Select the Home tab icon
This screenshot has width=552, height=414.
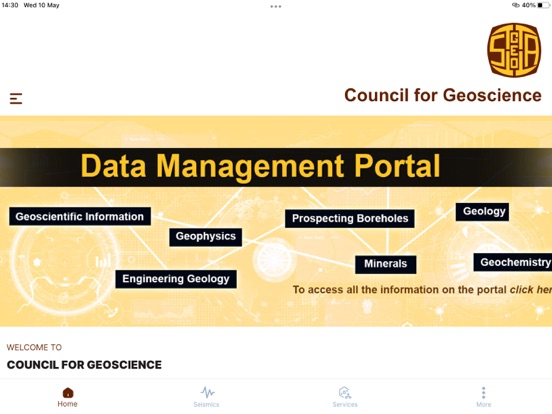(68, 393)
